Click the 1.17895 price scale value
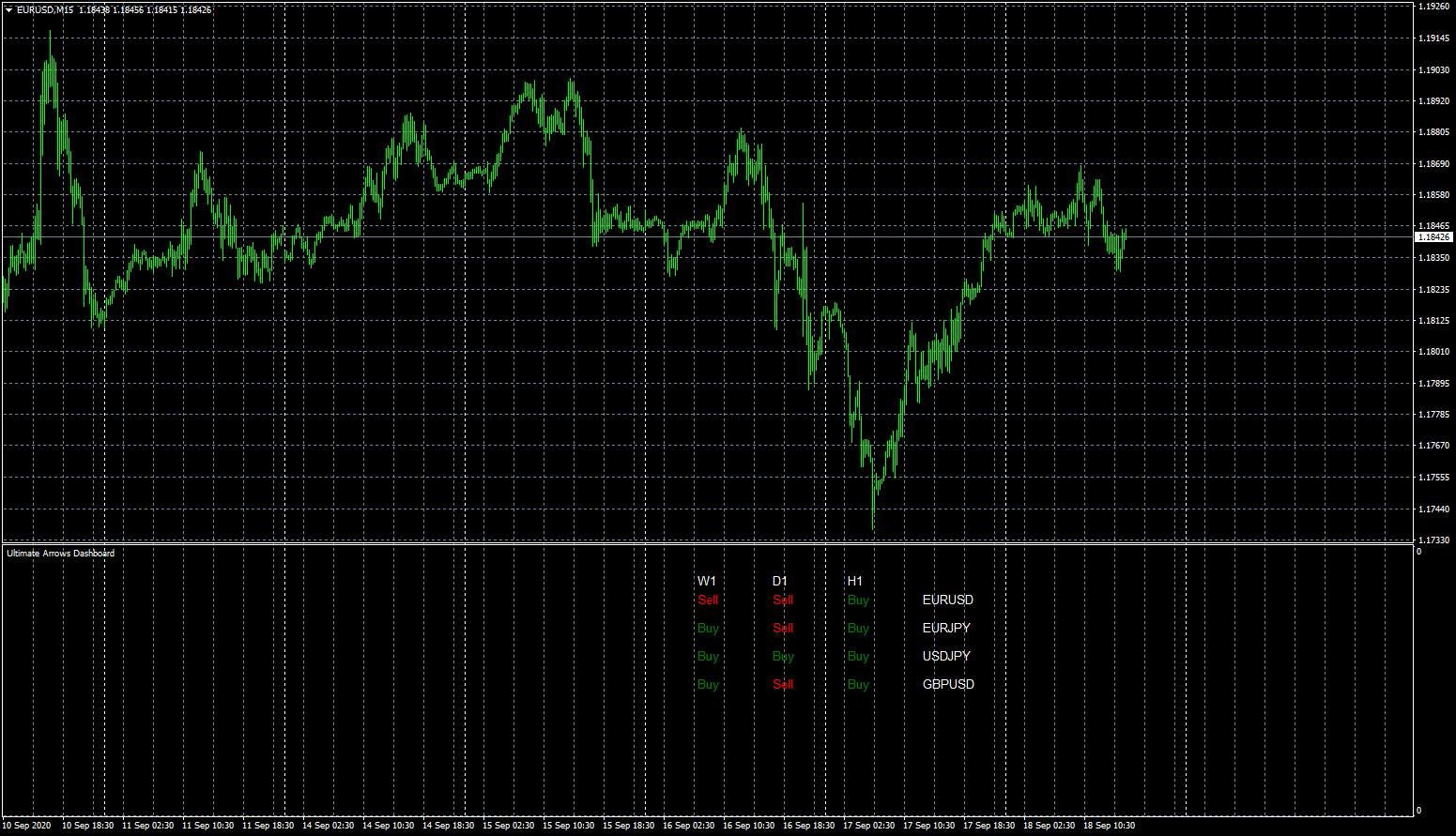Screen dimensions: 1456x836 [1433, 384]
